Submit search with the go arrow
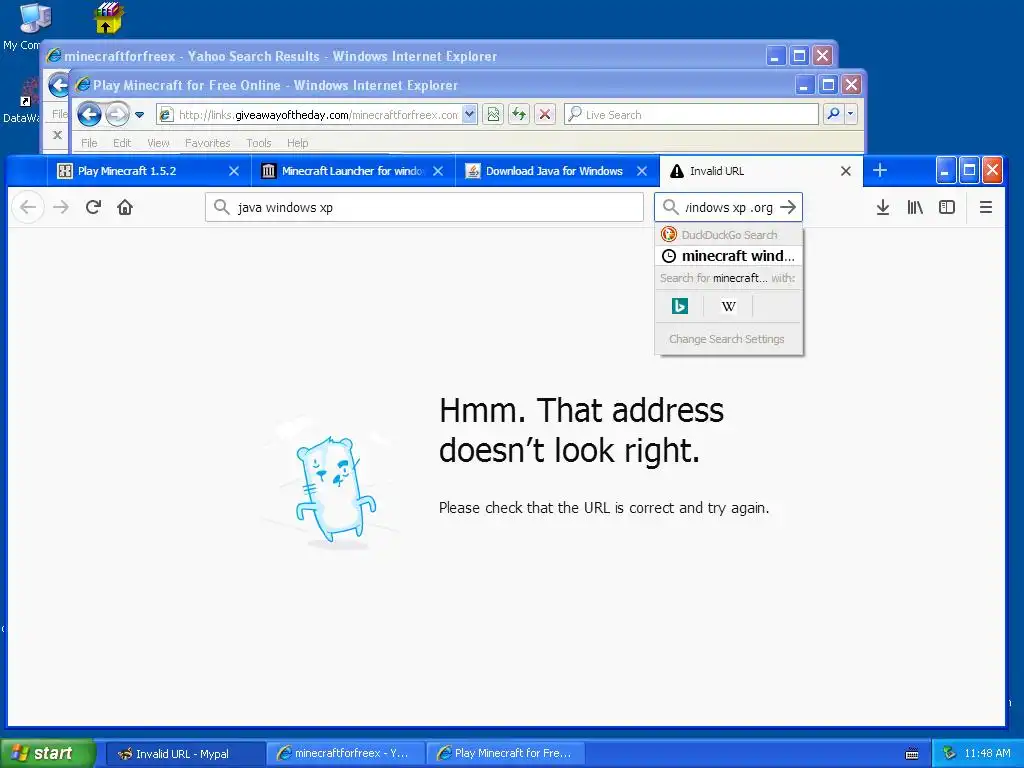1024x768 pixels. pyautogui.click(x=788, y=207)
